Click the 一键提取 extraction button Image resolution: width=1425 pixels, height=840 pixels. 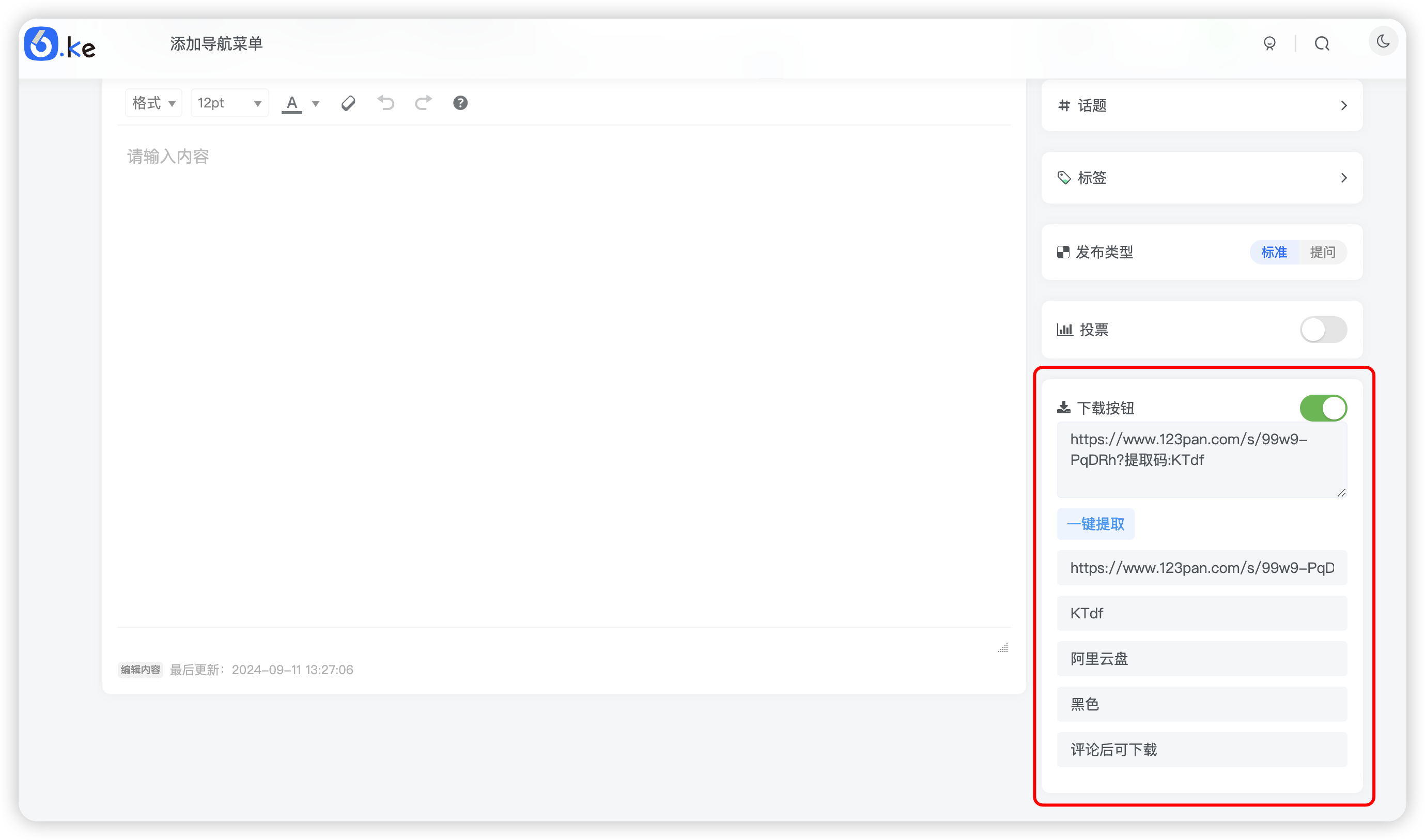pos(1095,524)
